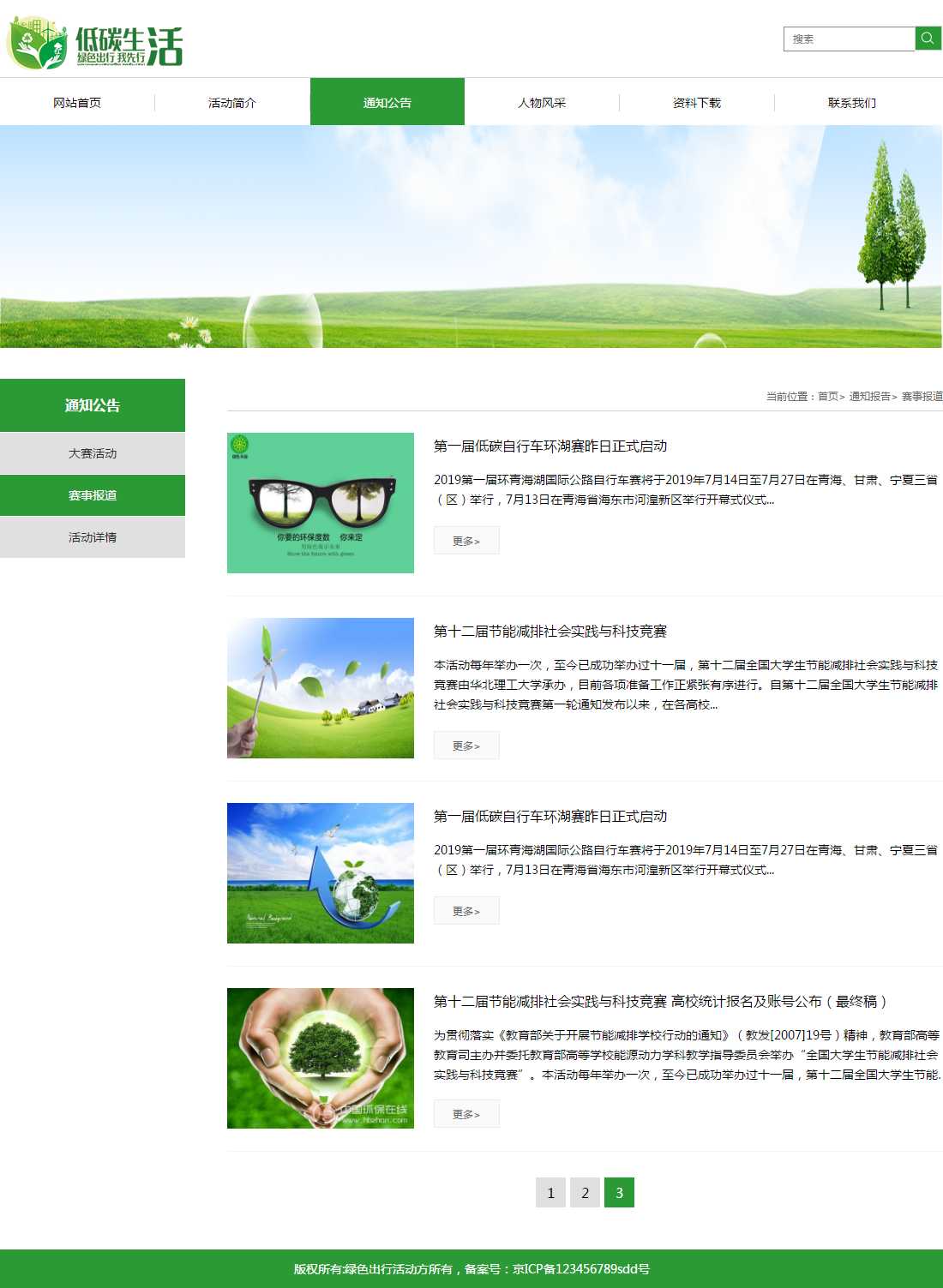The width and height of the screenshot is (943, 1288).
Task: Open the windmill toy article thumbnail
Action: (x=321, y=688)
